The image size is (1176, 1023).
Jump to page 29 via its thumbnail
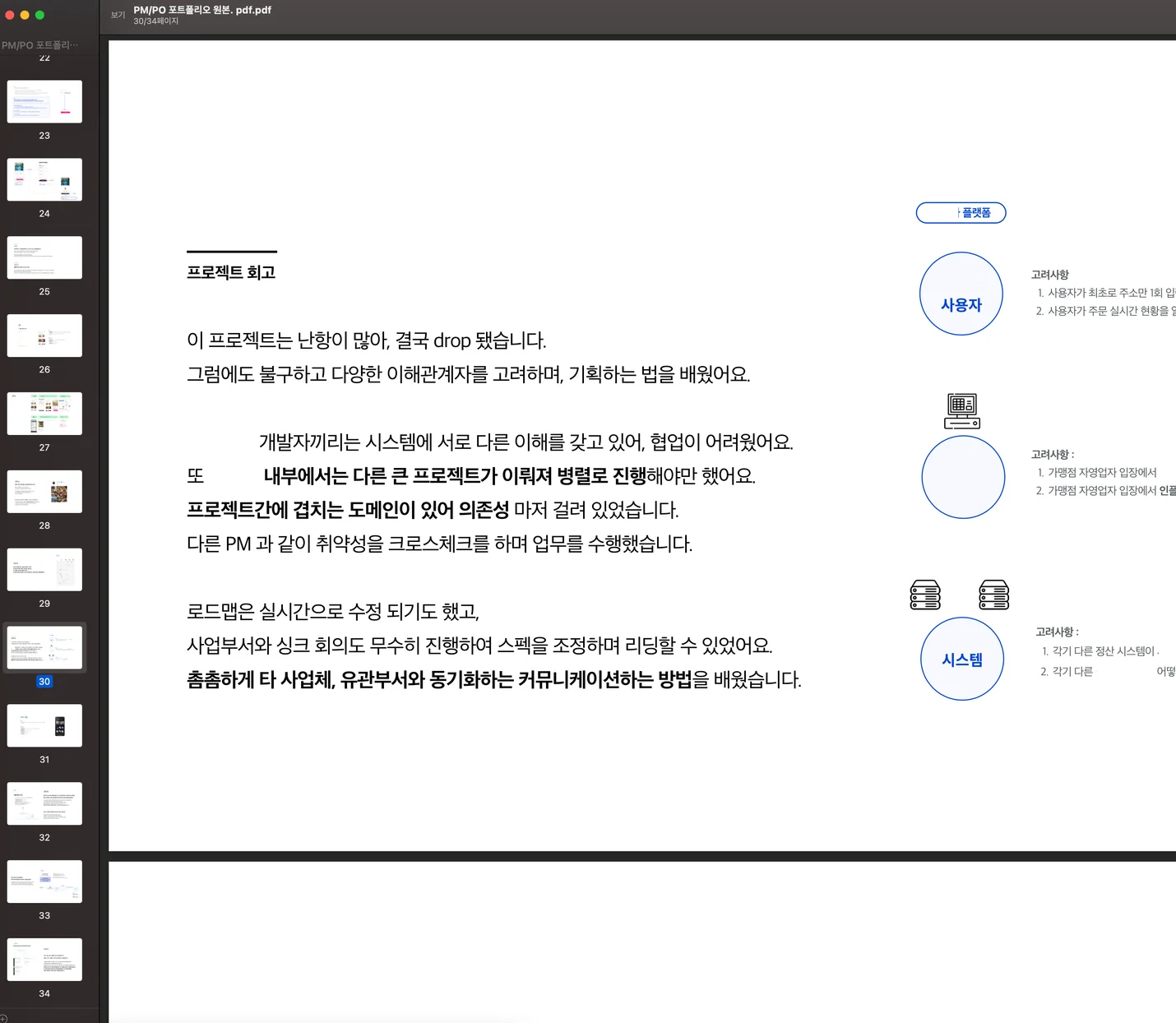point(44,568)
